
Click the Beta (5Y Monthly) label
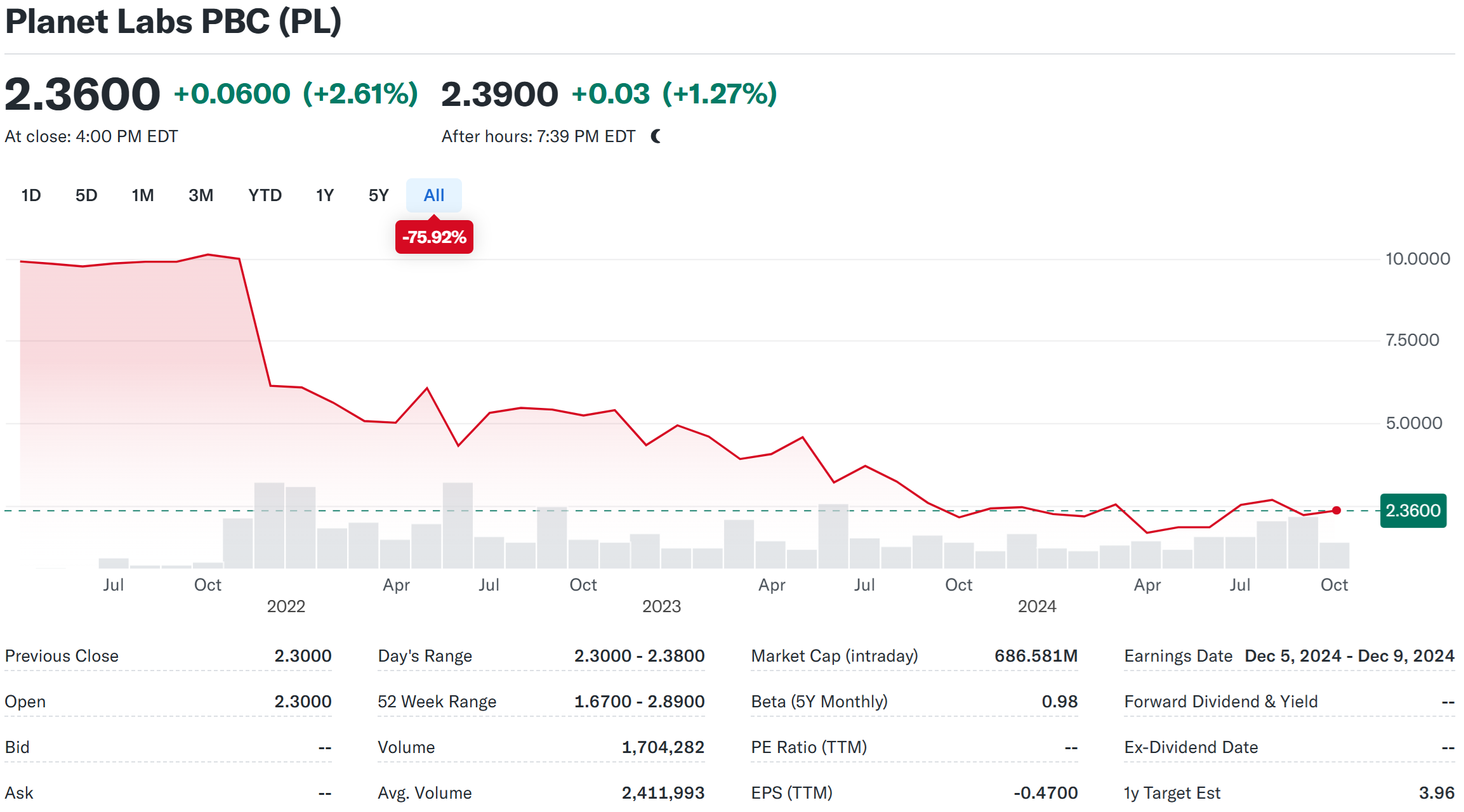coord(819,702)
